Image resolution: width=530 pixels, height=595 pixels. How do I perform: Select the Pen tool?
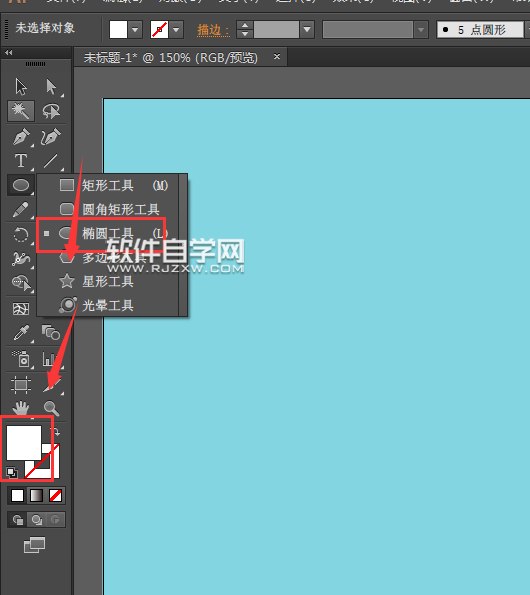coord(21,137)
